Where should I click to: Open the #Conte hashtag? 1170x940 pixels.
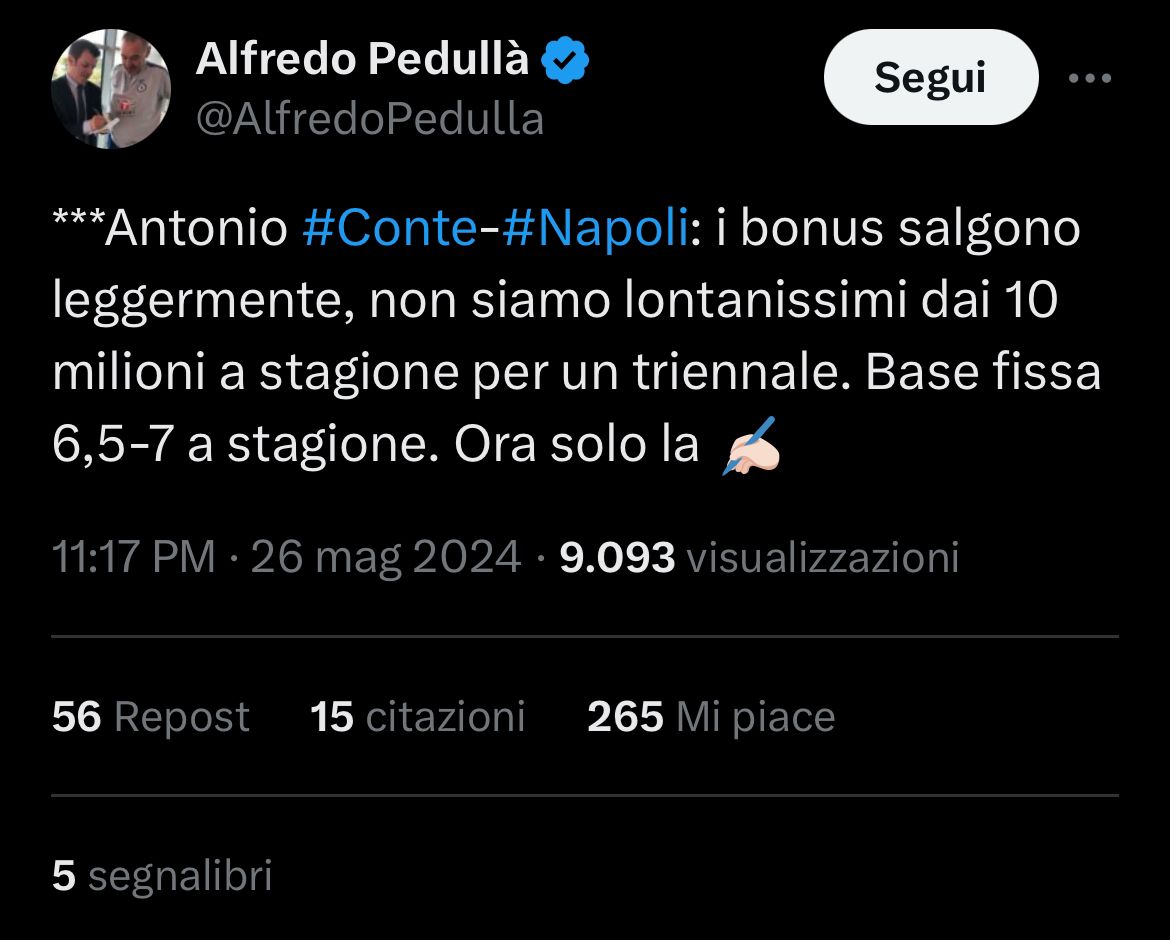click(x=389, y=229)
